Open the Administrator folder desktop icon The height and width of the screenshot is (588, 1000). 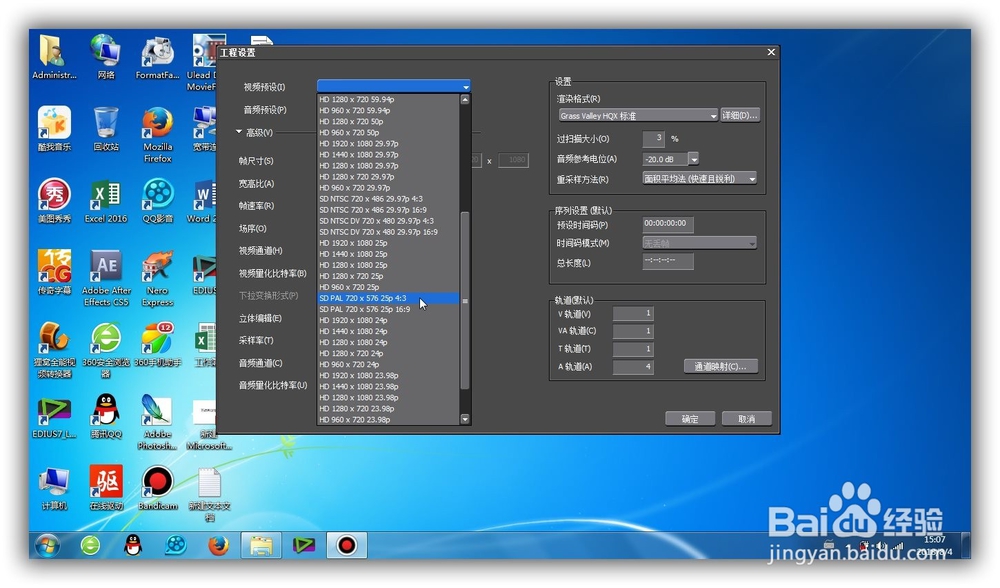[x=54, y=56]
